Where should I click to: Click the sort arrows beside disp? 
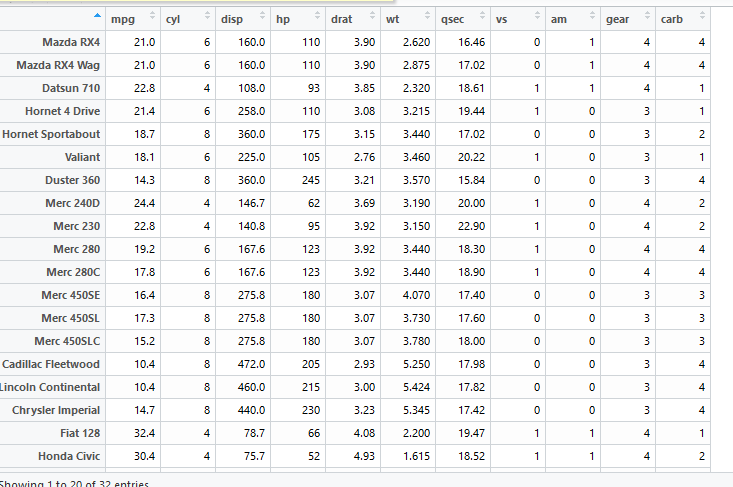click(x=261, y=17)
